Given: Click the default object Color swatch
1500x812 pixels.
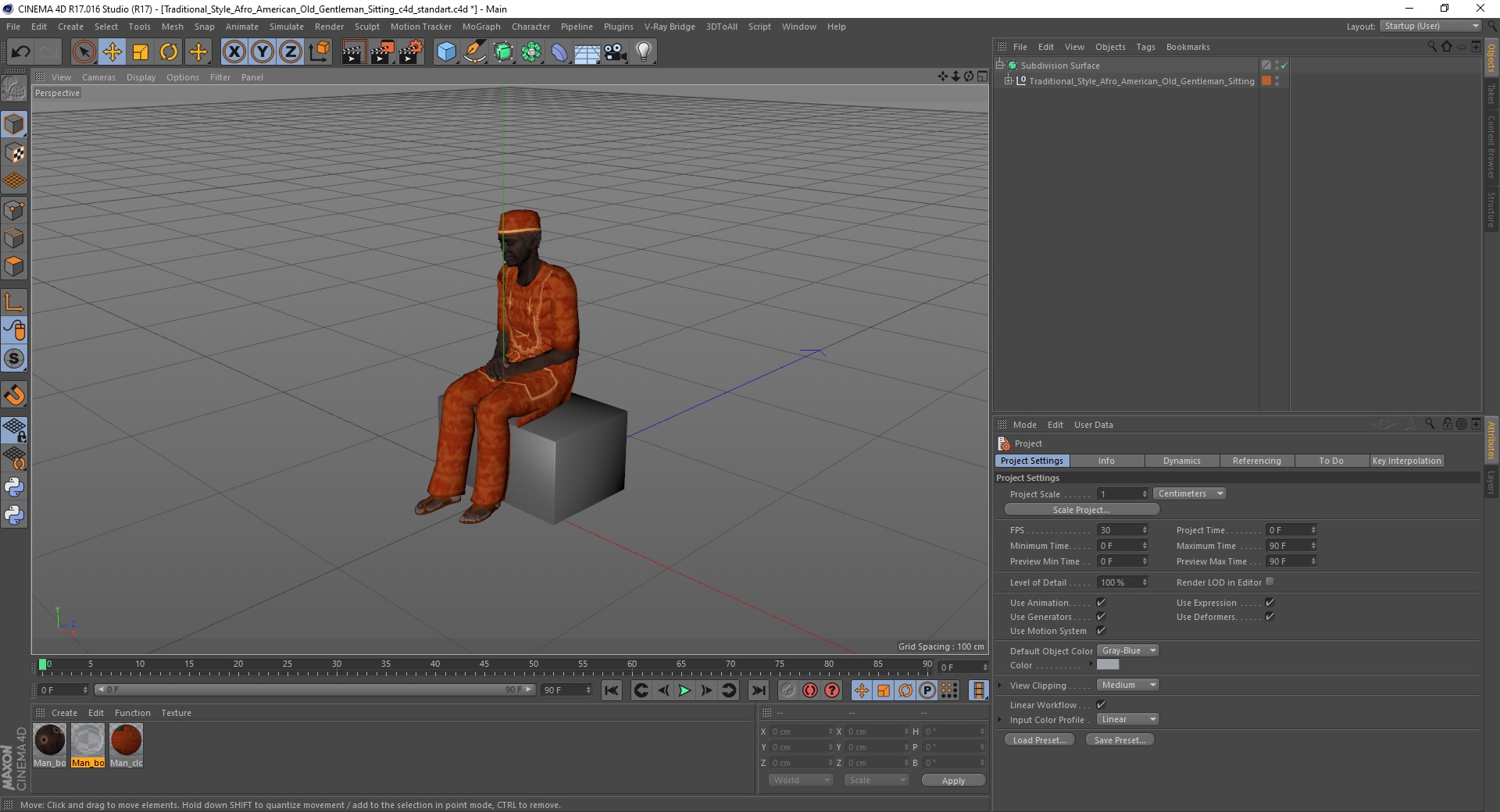Looking at the screenshot, I should 1108,664.
